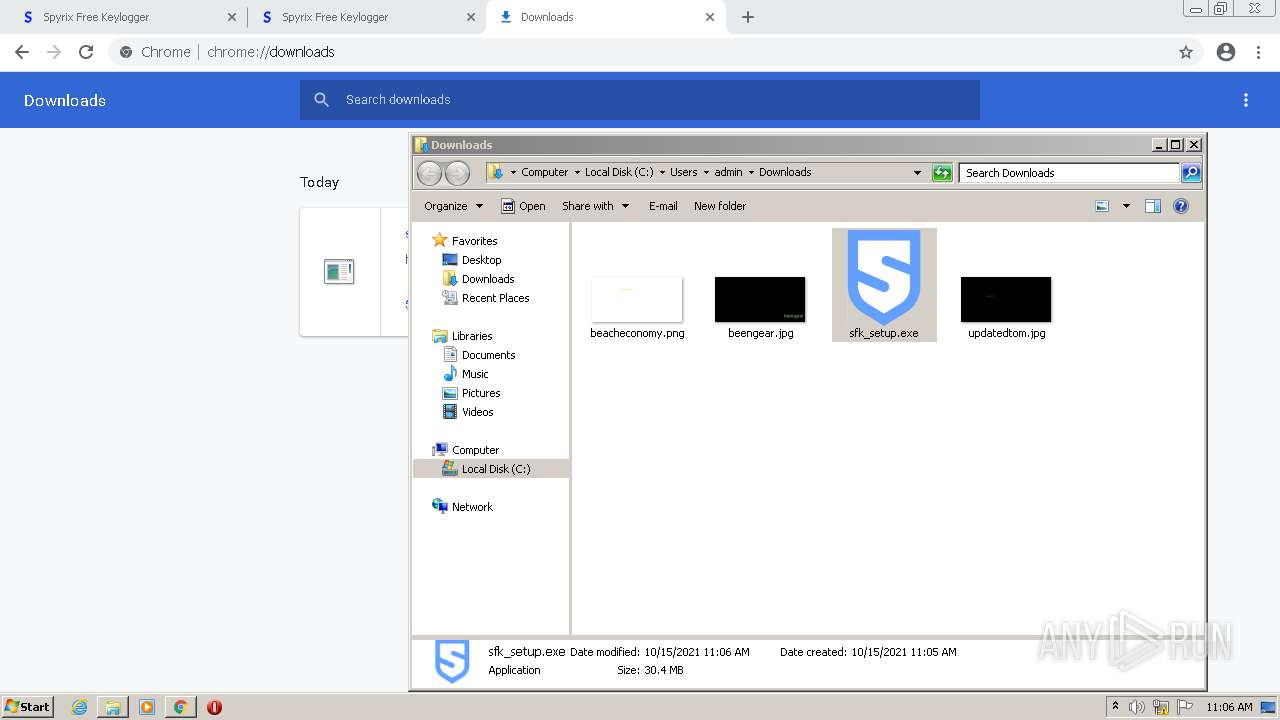
Task: Click the download item file icon
Action: [x=339, y=271]
